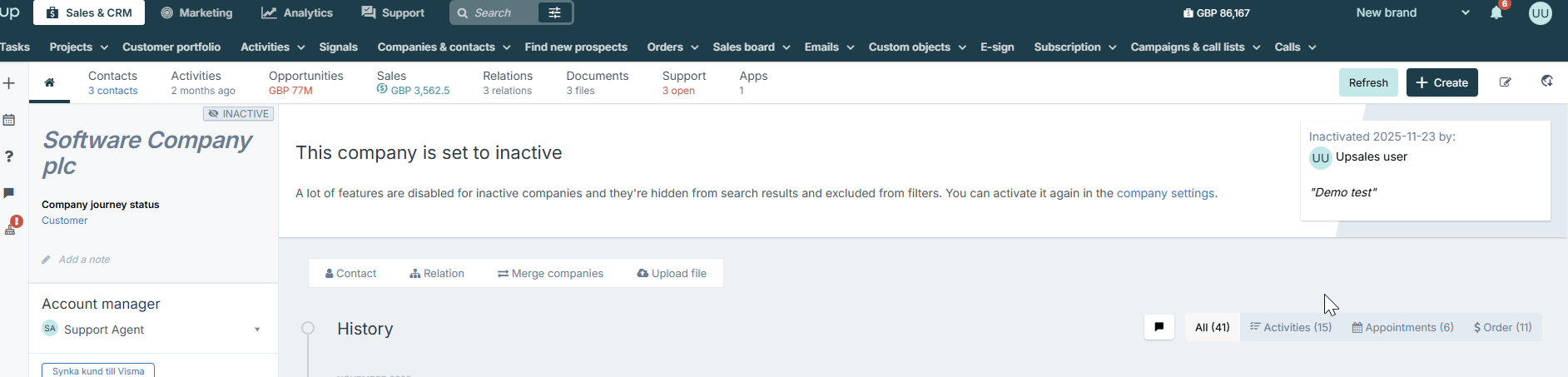The image size is (1568, 377).
Task: Open Customer portfolio
Action: [171, 47]
